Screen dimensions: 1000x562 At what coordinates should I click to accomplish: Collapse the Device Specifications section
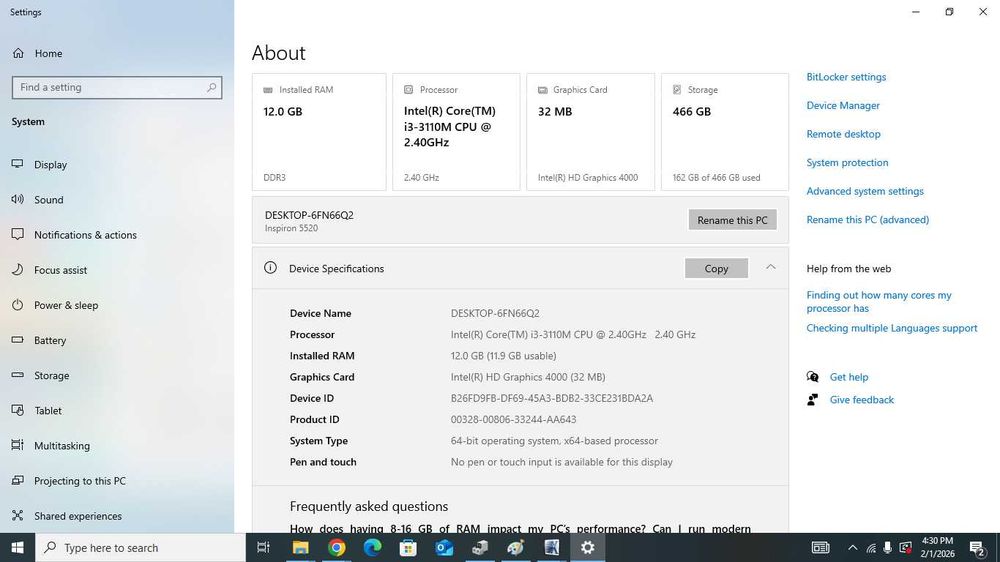(770, 268)
